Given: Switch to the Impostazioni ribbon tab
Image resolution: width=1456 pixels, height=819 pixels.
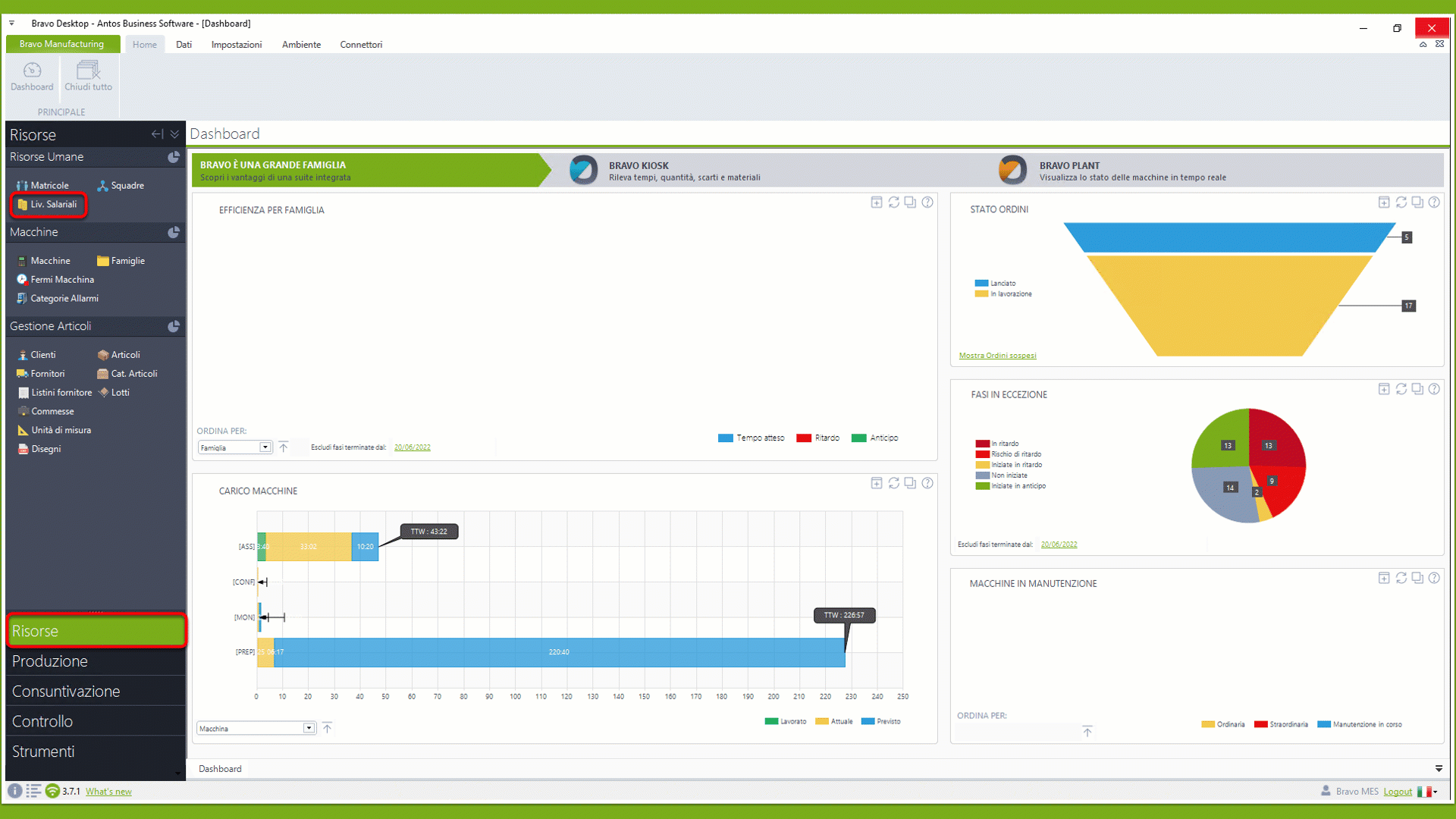Looking at the screenshot, I should point(237,45).
